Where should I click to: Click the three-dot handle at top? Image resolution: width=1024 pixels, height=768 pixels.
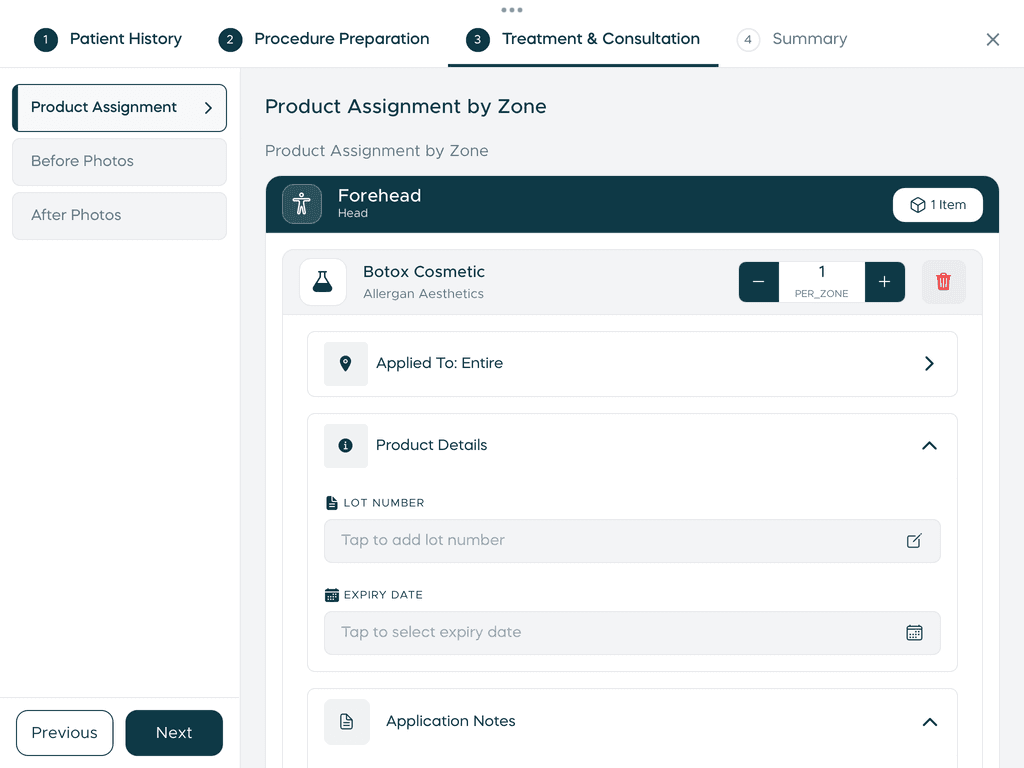click(512, 10)
